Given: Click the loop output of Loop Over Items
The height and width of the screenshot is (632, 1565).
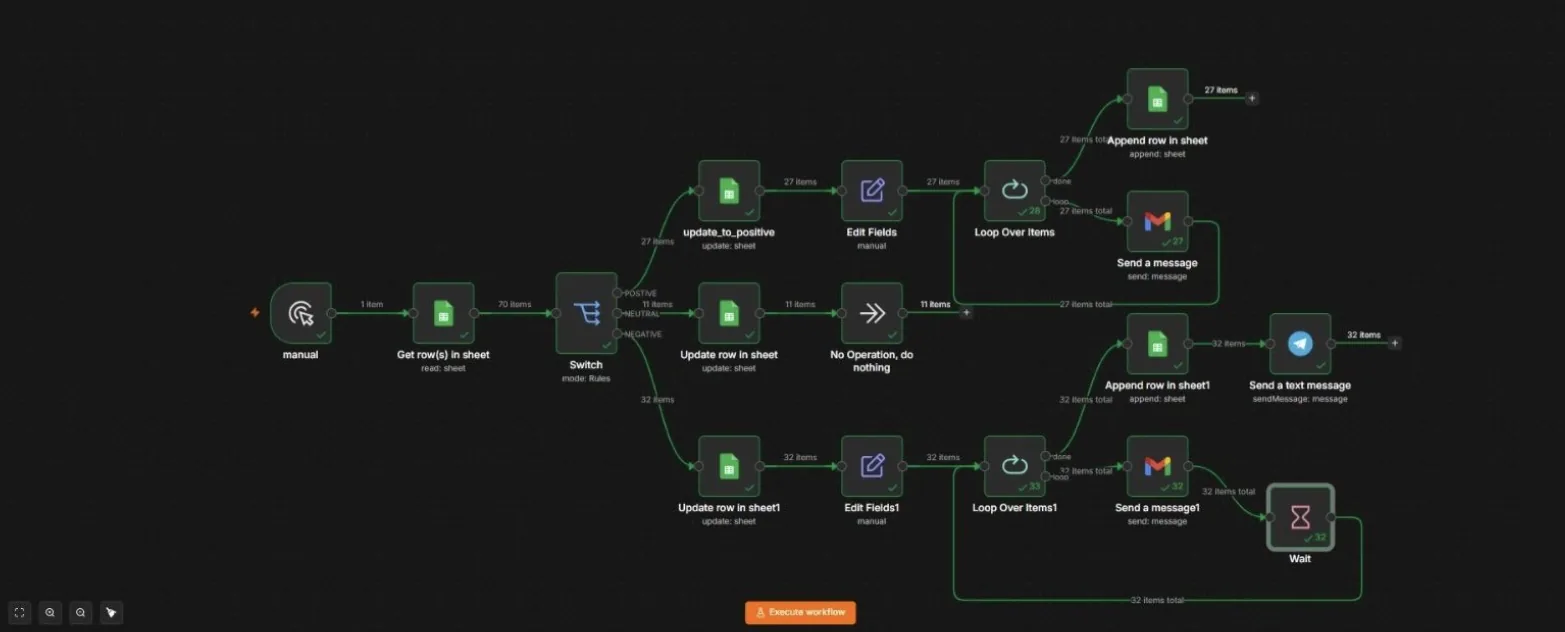Looking at the screenshot, I should [x=1046, y=201].
